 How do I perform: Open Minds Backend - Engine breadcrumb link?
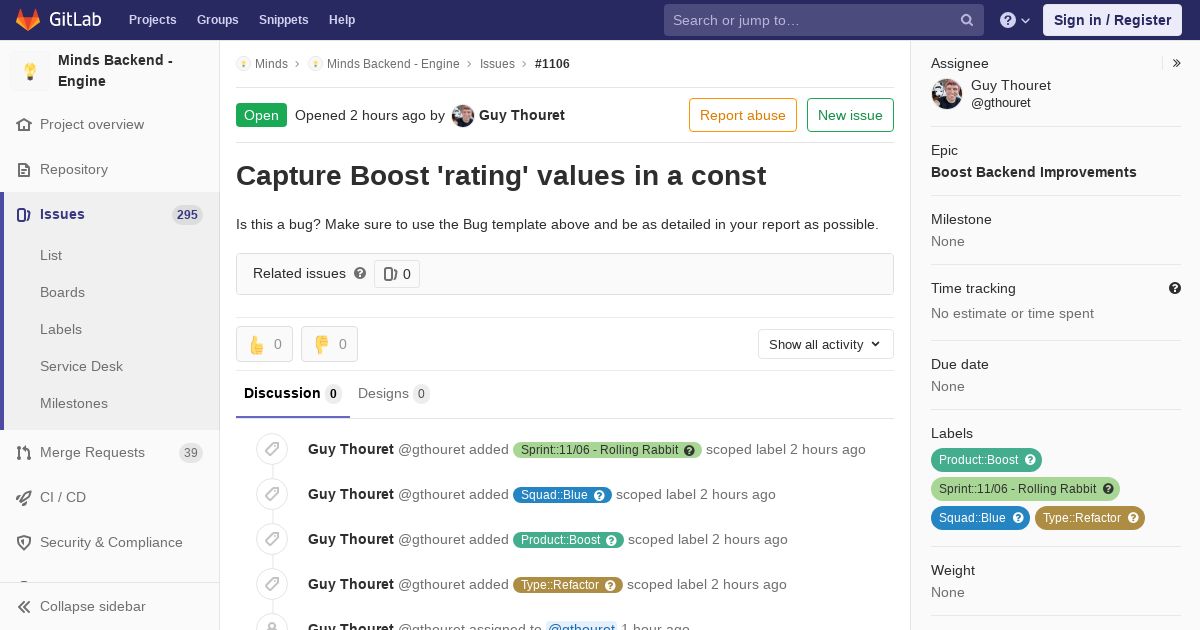click(393, 64)
